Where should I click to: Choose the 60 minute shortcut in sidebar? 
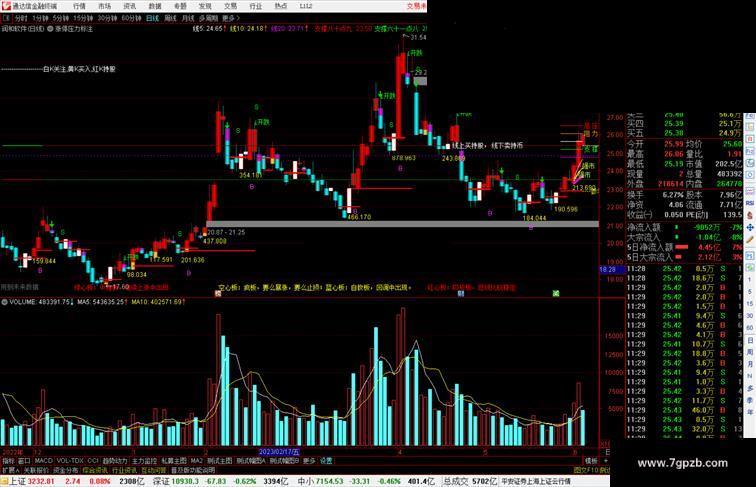coord(750,328)
